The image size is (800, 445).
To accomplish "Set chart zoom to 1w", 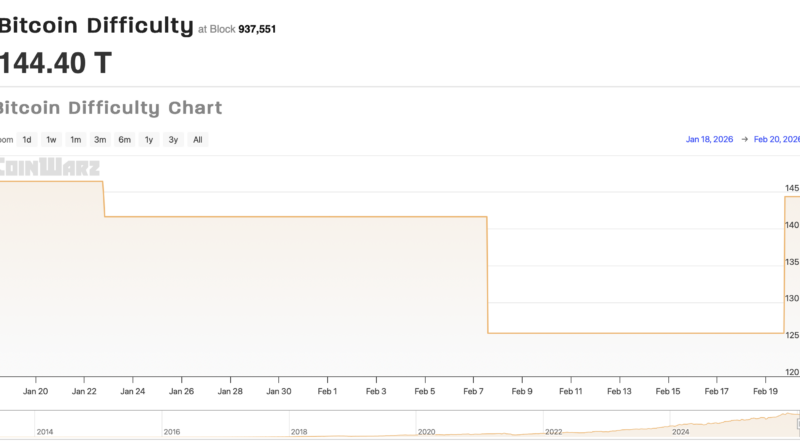I will (51, 140).
